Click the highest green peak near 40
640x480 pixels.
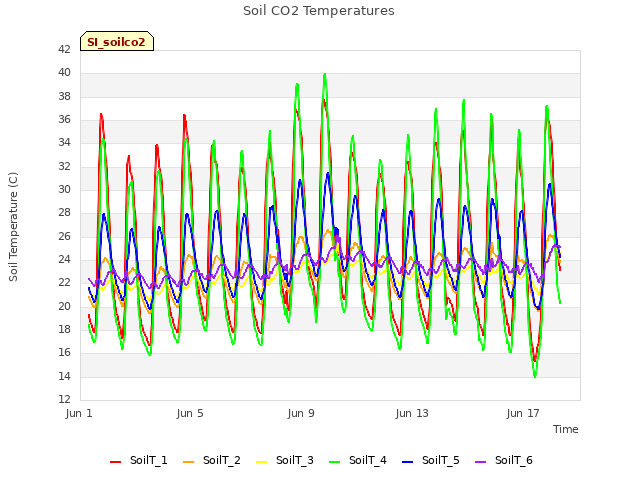pos(325,75)
